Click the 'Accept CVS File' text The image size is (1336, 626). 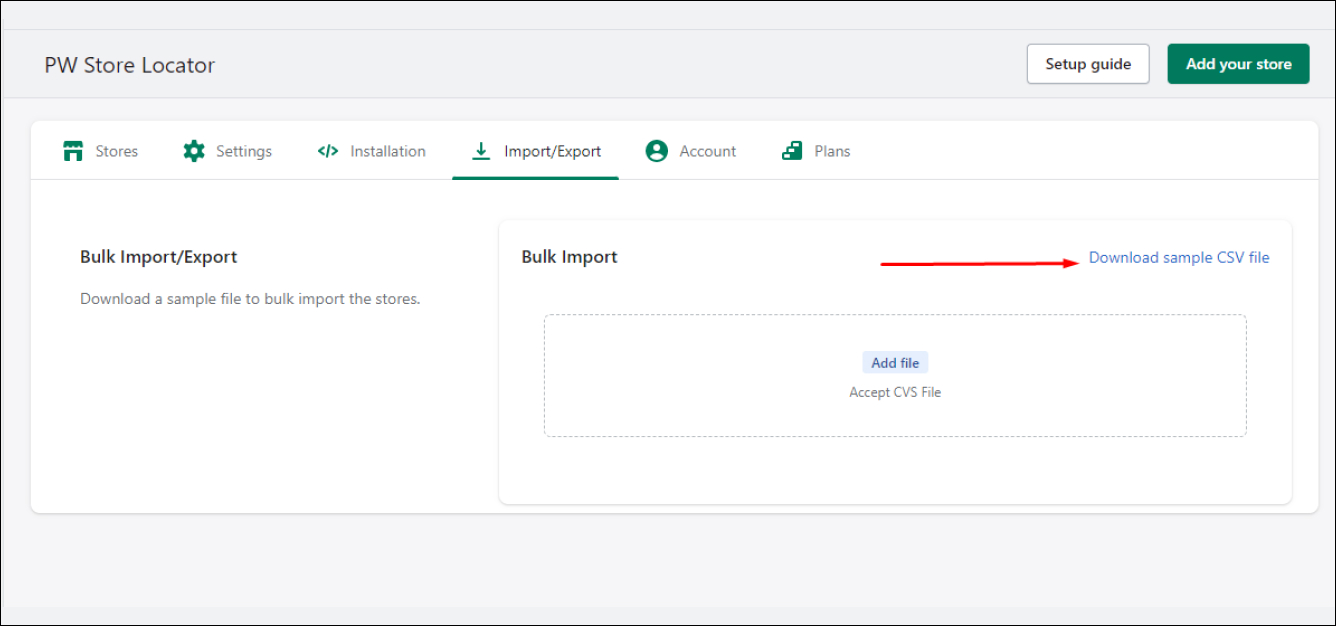click(895, 392)
